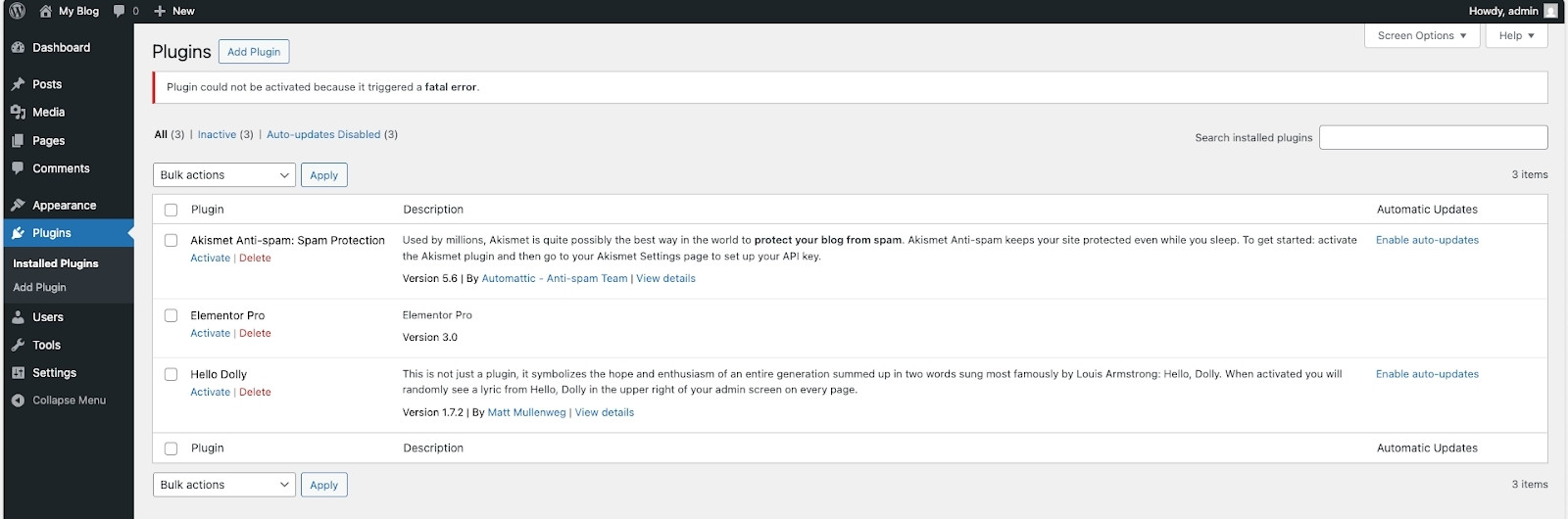Click Collapse Menu label
1568x519 pixels.
[x=69, y=401]
